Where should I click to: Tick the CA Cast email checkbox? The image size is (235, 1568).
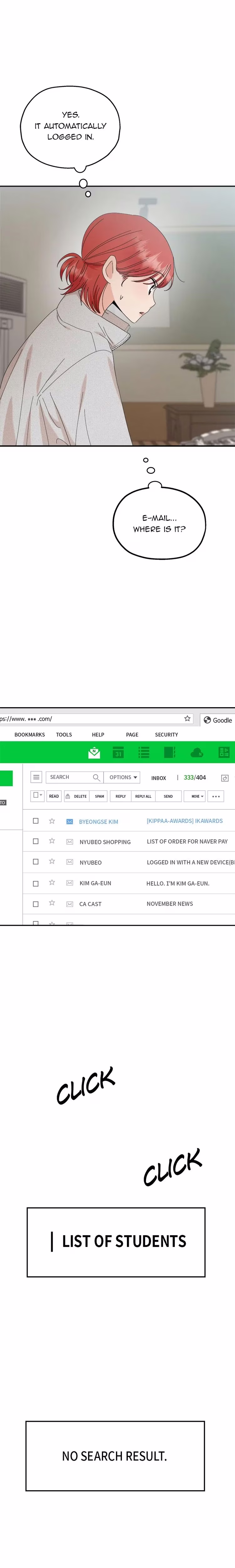coord(35,904)
